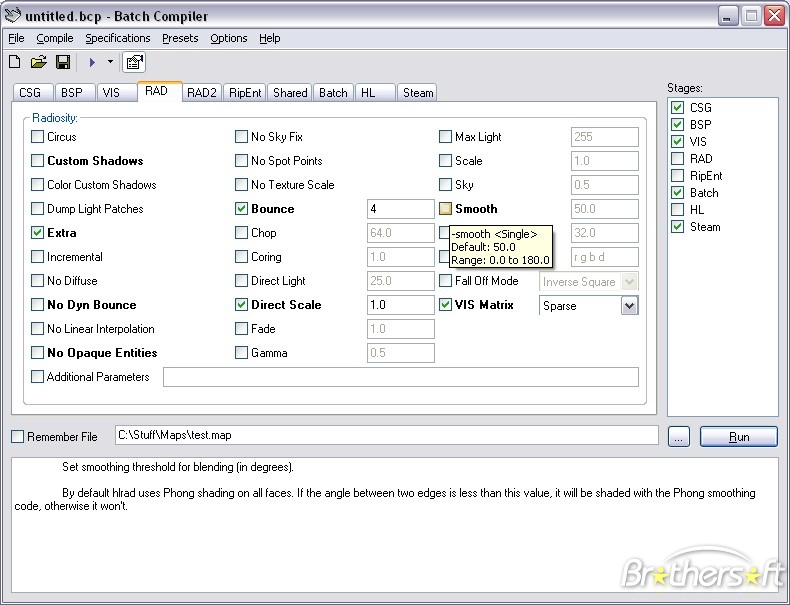Switch to the CSG tab
The image size is (790, 605).
(x=33, y=93)
